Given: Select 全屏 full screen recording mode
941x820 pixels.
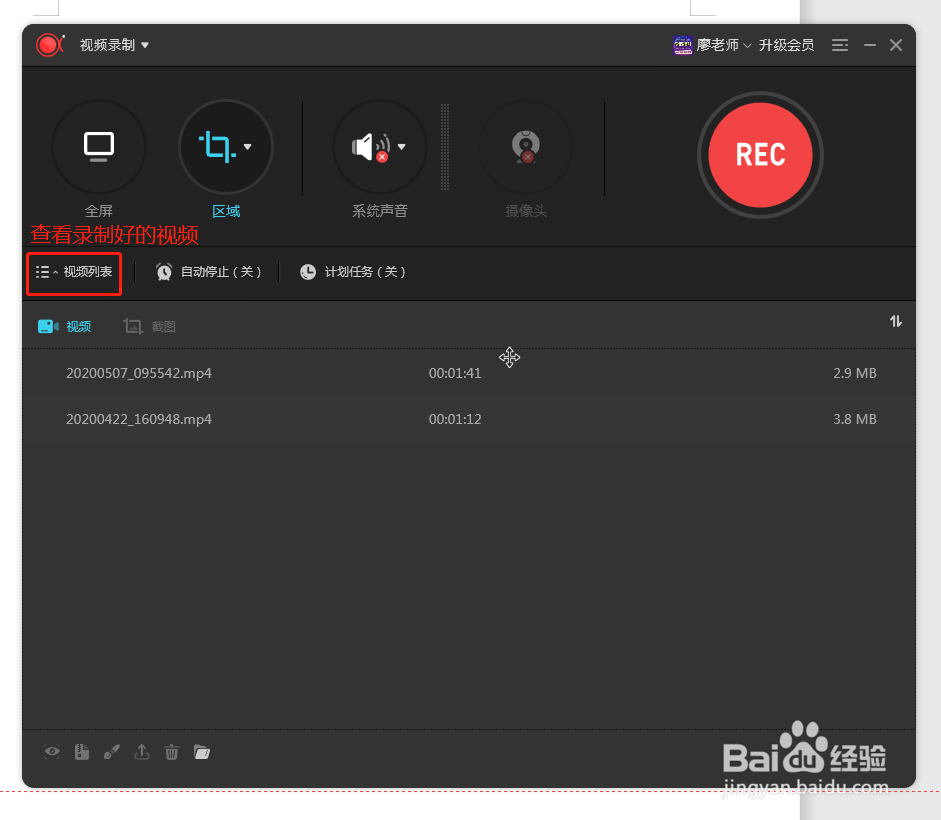Looking at the screenshot, I should (x=99, y=146).
